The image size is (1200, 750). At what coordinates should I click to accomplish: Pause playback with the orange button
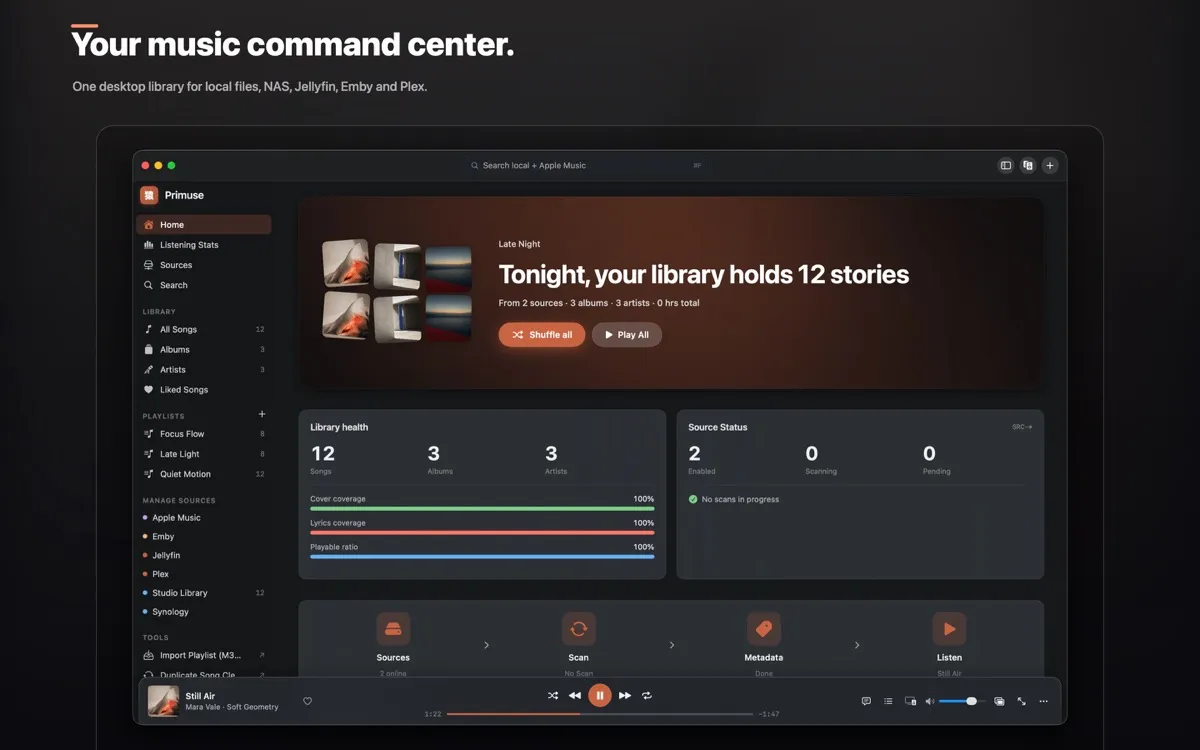tap(600, 695)
